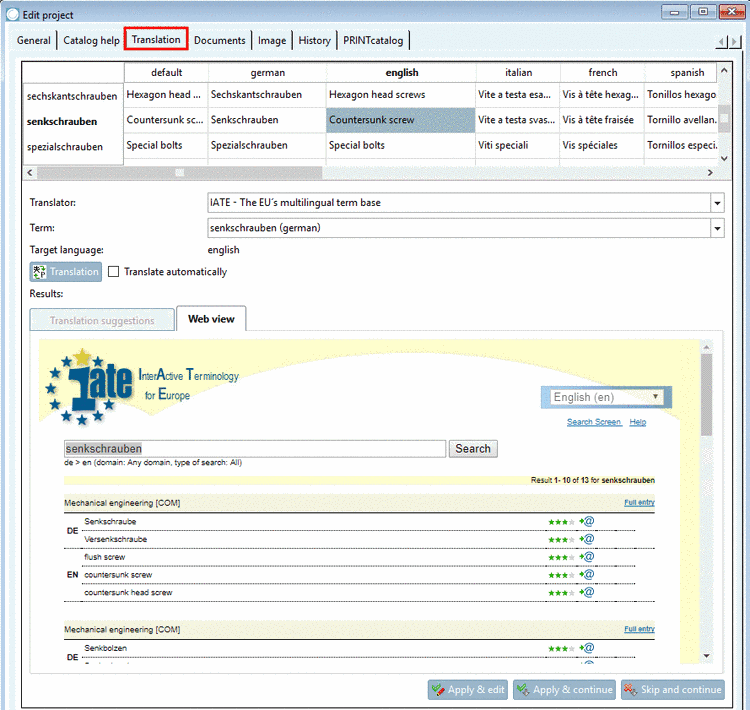Screen dimensions: 750x710
Task: Click the flush screw result term
Action: click(x=105, y=557)
